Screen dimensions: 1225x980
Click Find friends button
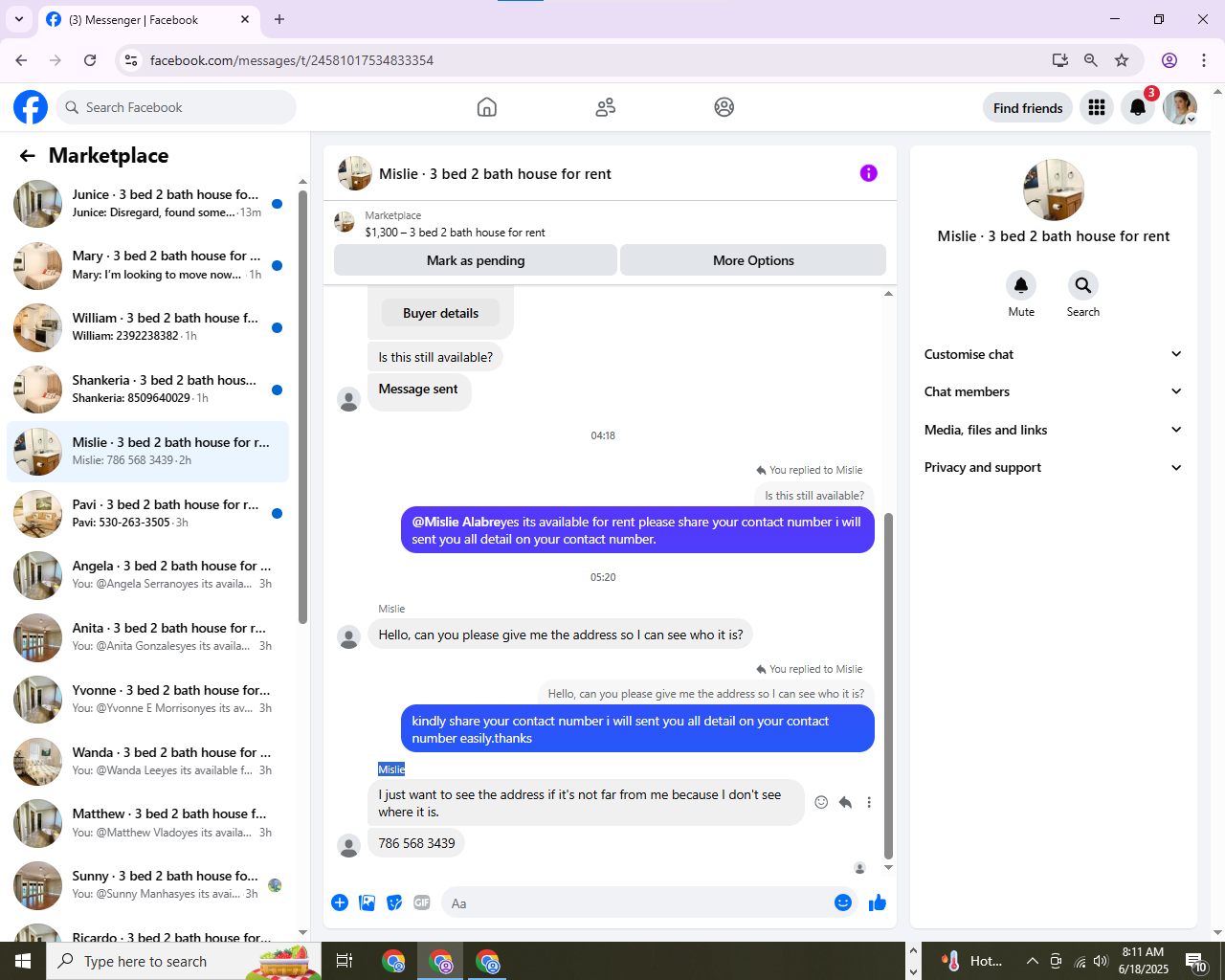click(1028, 108)
